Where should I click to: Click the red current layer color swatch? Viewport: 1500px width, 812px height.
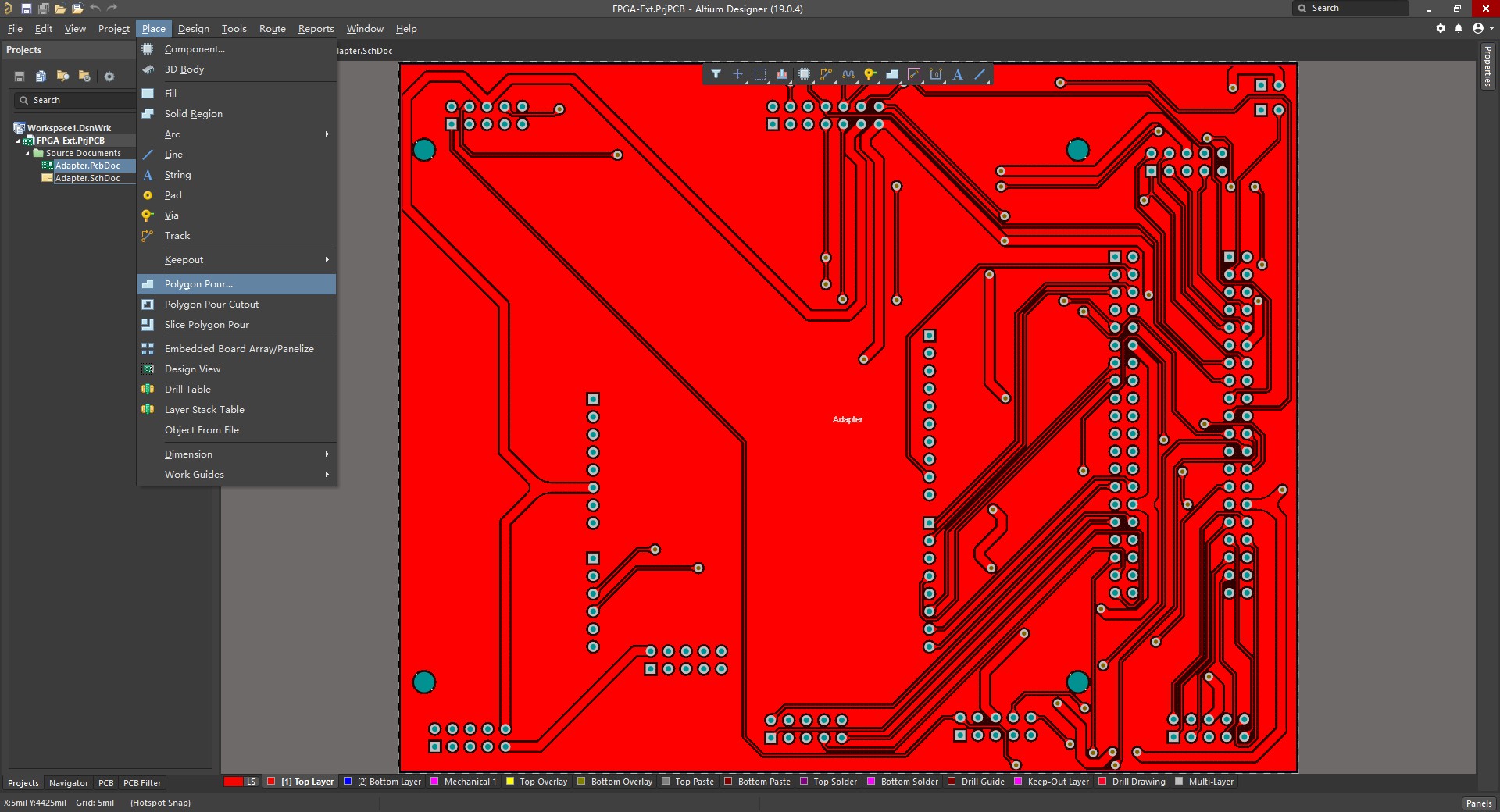(233, 782)
